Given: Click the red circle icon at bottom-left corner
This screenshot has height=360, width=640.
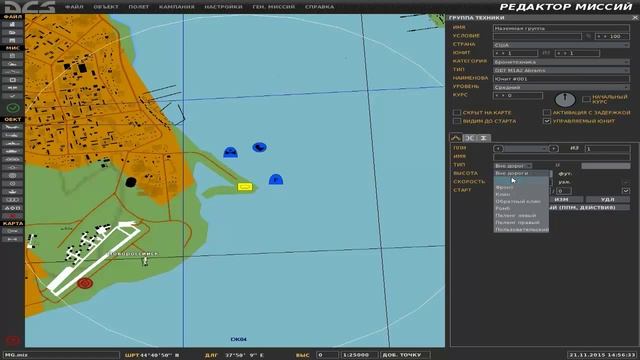Looking at the screenshot, I should 12,340.
